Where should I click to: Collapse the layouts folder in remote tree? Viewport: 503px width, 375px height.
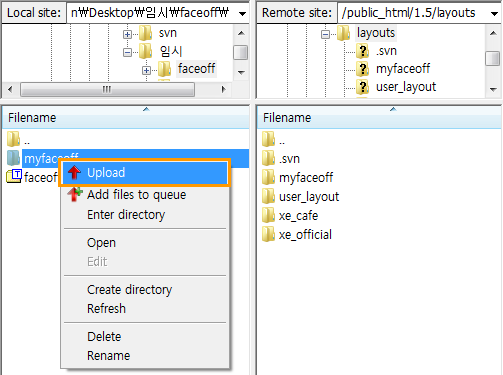[325, 34]
